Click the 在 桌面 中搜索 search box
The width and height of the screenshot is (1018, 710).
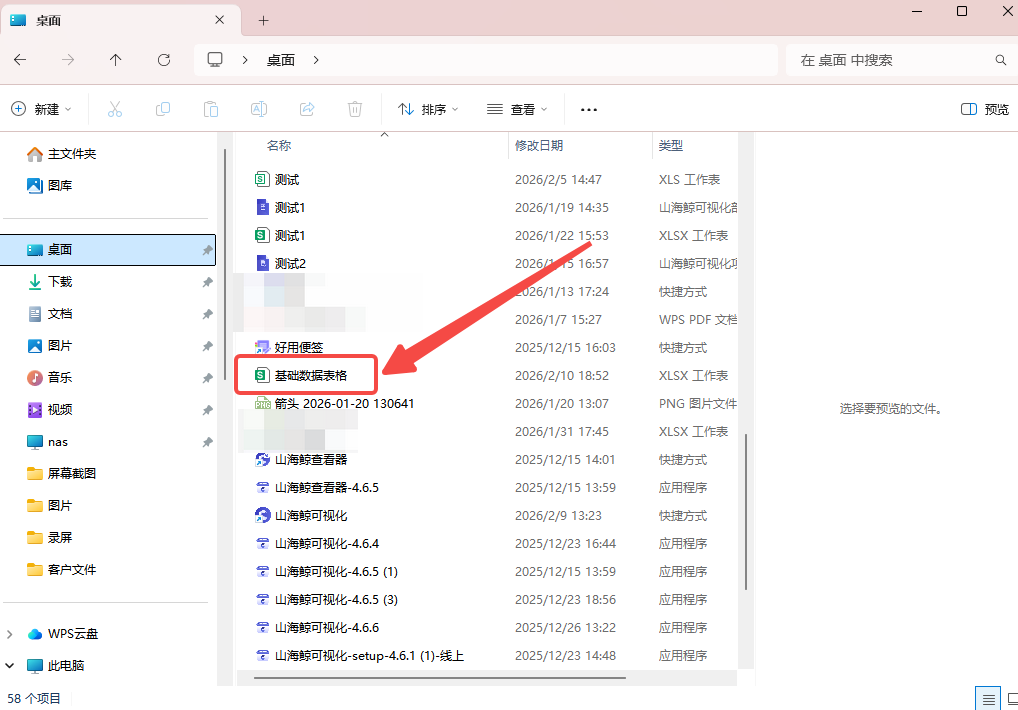pyautogui.click(x=895, y=60)
